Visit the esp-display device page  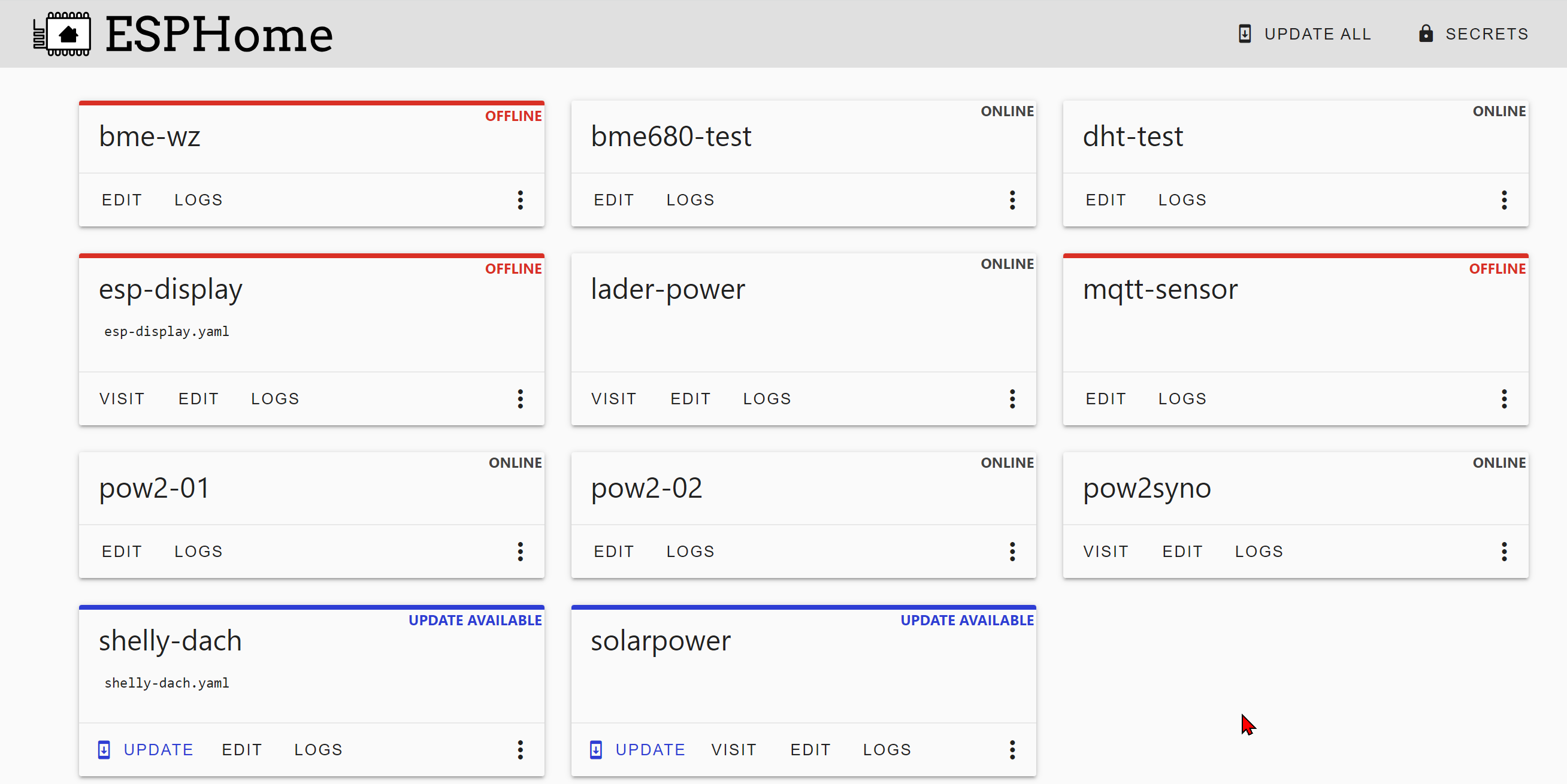pos(122,399)
